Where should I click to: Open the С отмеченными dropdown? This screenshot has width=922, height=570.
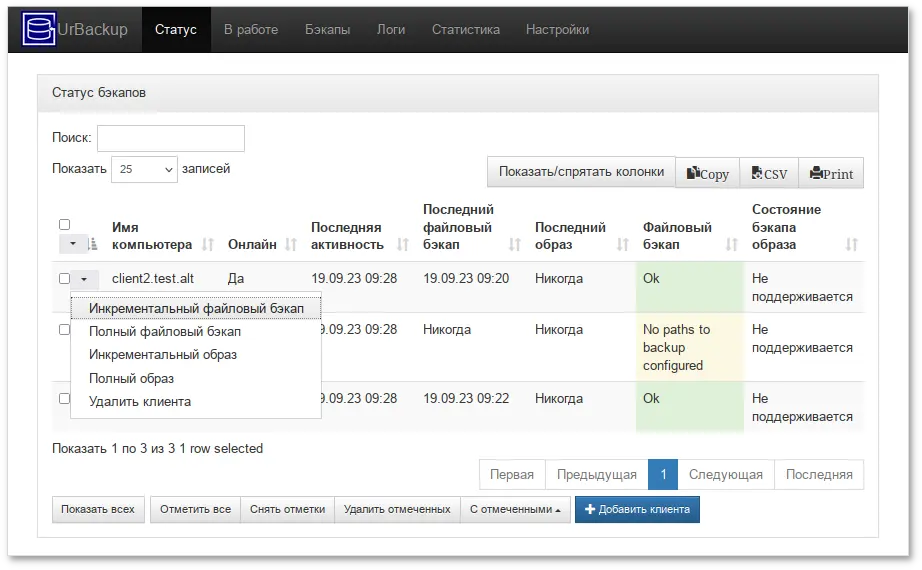tap(515, 509)
